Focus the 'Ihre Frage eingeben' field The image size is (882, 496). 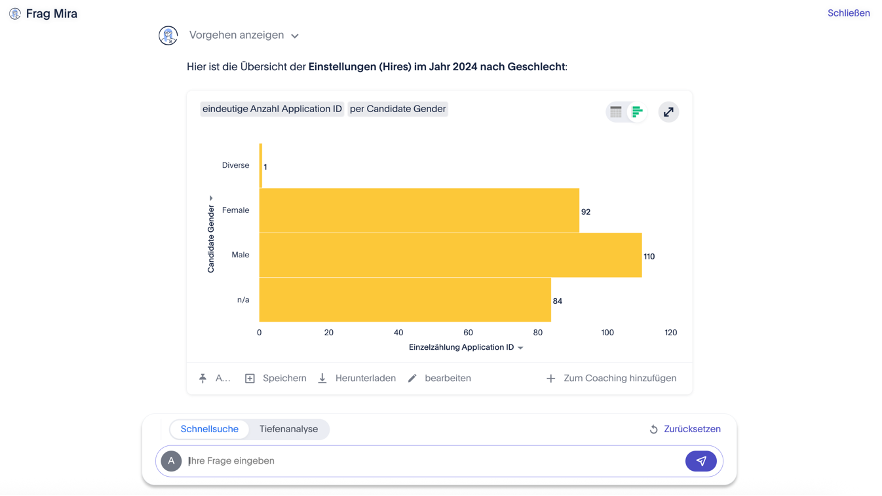pos(430,461)
